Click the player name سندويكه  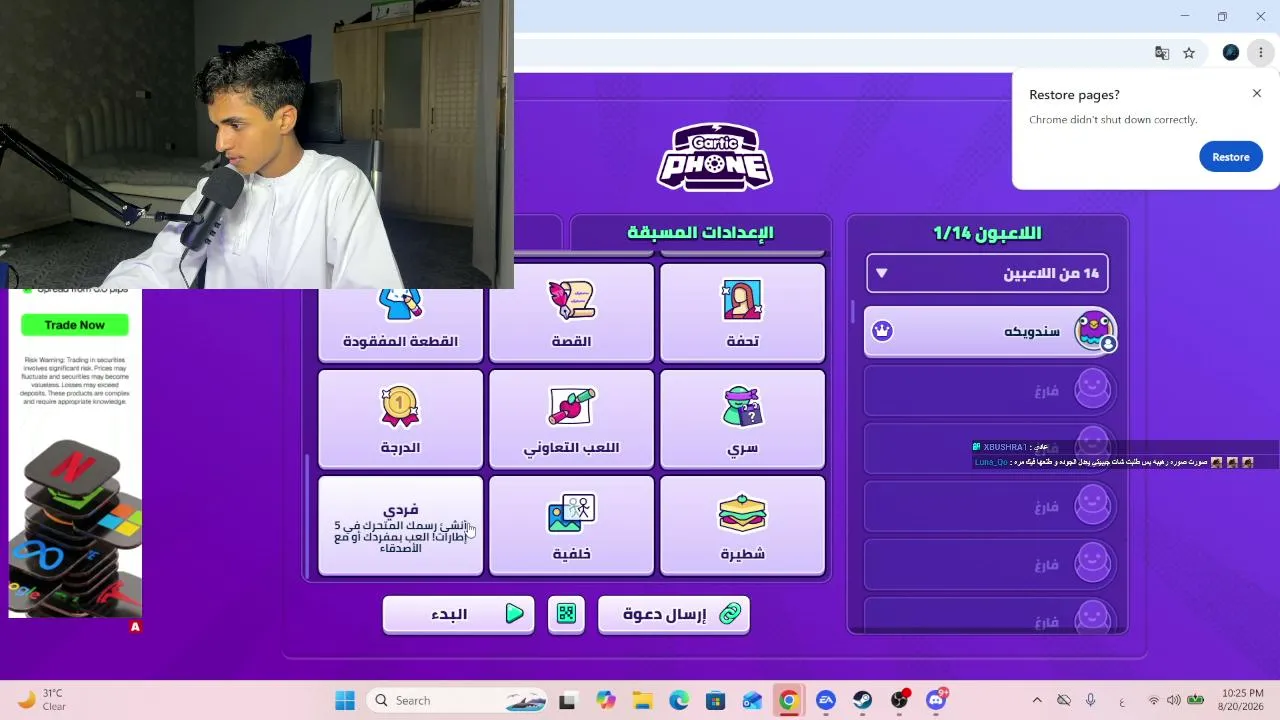tap(1032, 331)
